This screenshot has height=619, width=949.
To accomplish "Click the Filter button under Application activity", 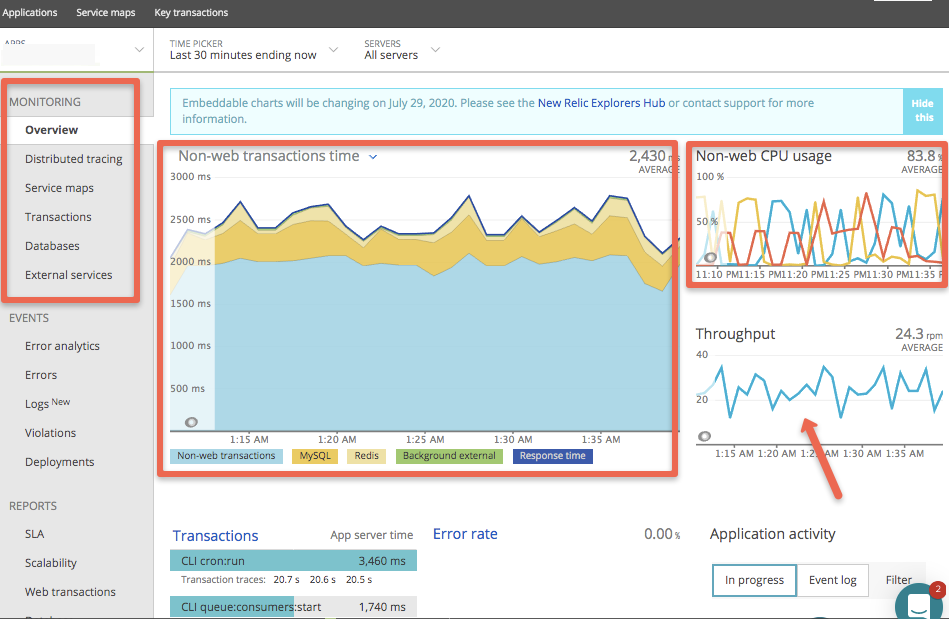I will [x=898, y=580].
